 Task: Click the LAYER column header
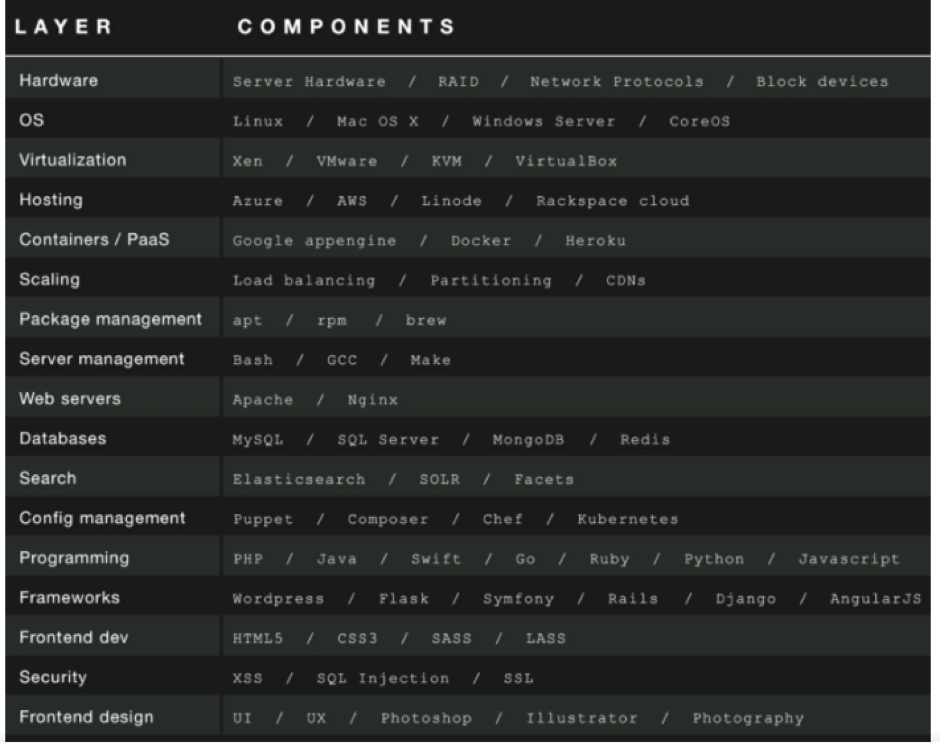[64, 27]
